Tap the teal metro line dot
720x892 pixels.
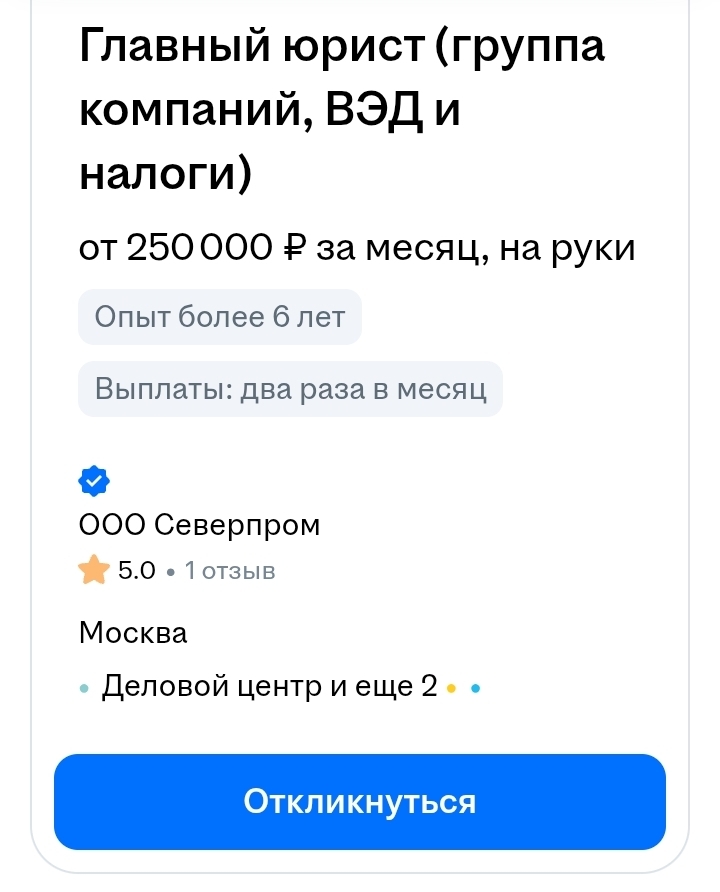pyautogui.click(x=84, y=689)
